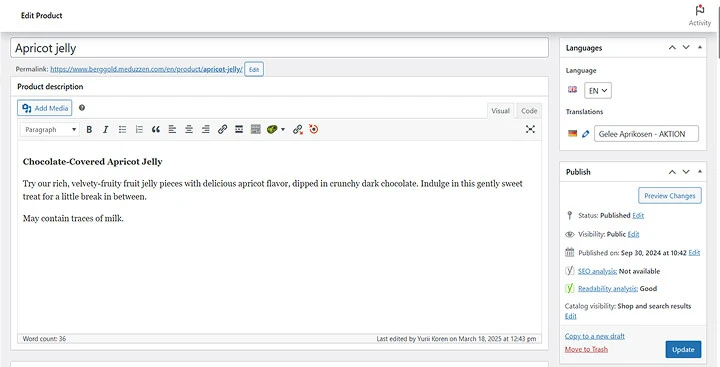
Task: Click the Apricot jelly title field
Action: (x=279, y=48)
